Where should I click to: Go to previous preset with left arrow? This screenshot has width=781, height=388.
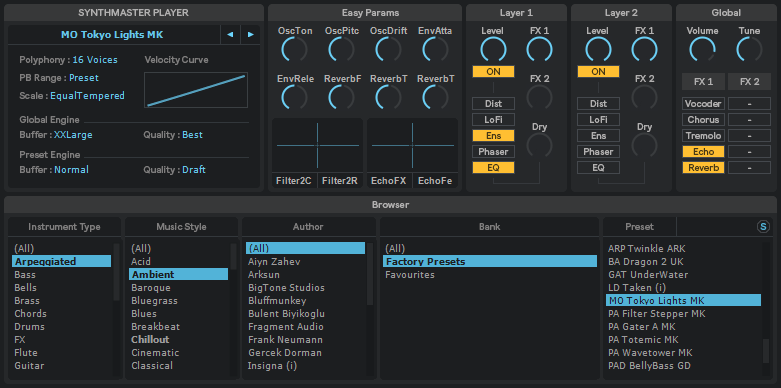(230, 35)
